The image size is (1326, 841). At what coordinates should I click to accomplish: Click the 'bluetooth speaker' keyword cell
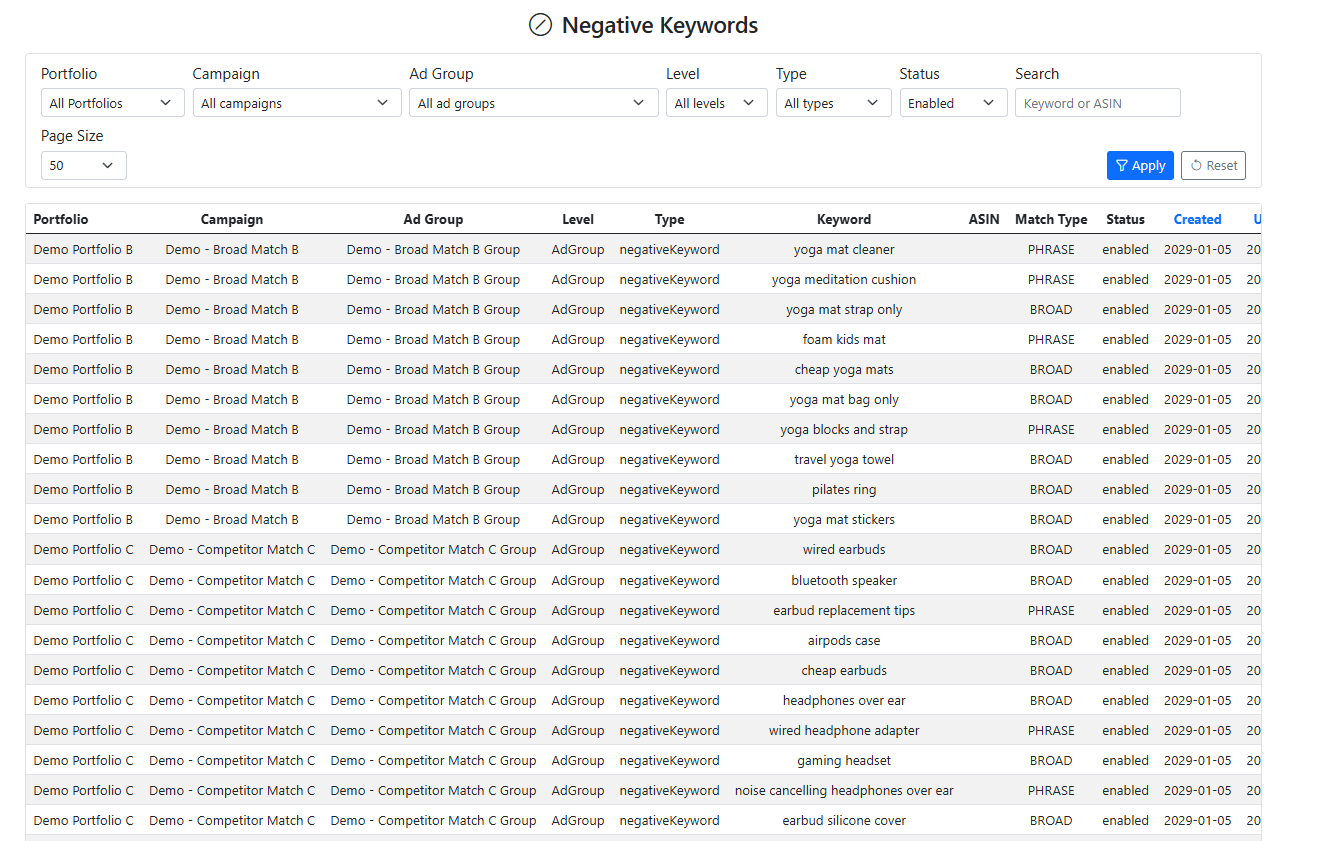click(843, 580)
